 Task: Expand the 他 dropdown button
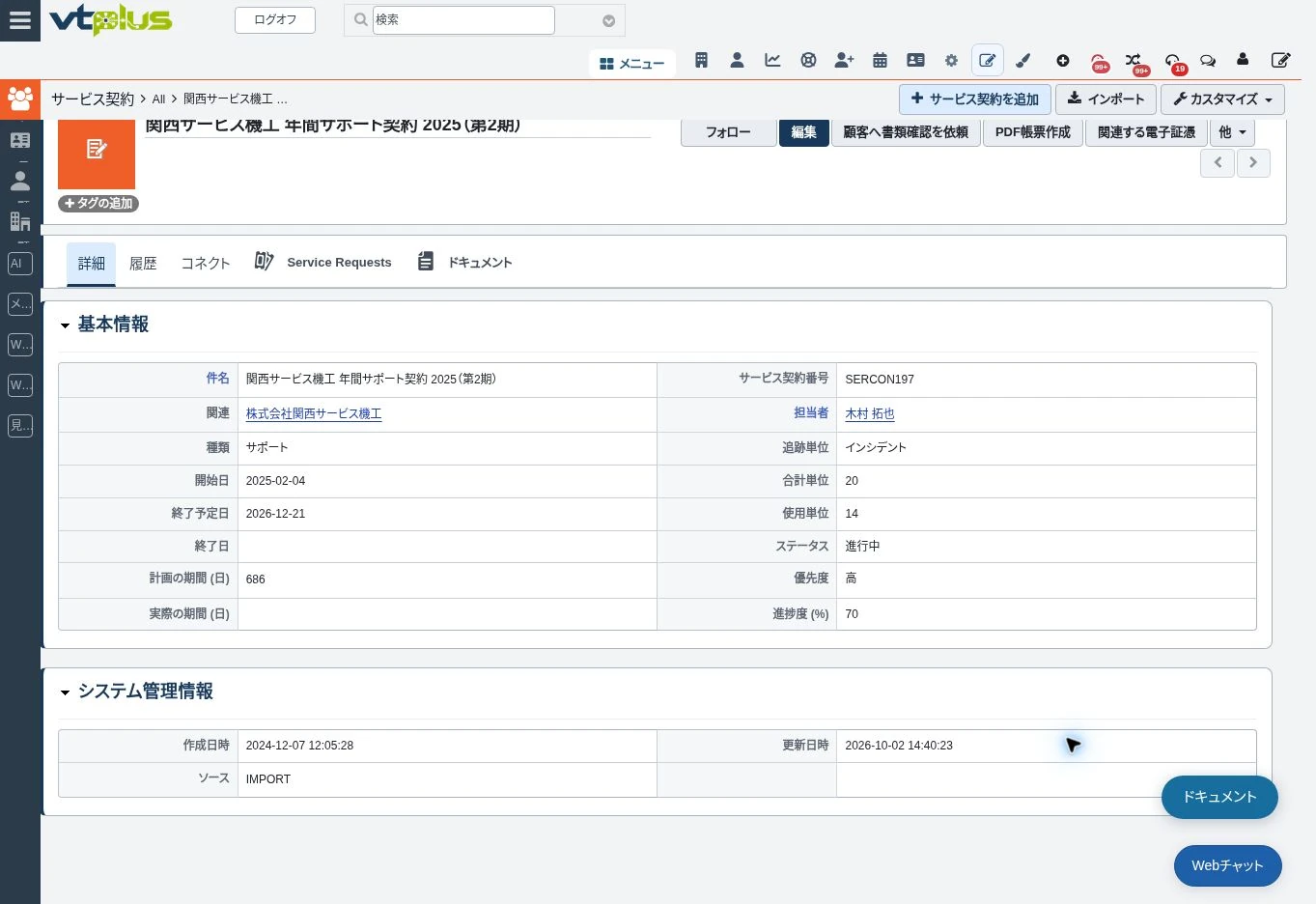tap(1232, 132)
